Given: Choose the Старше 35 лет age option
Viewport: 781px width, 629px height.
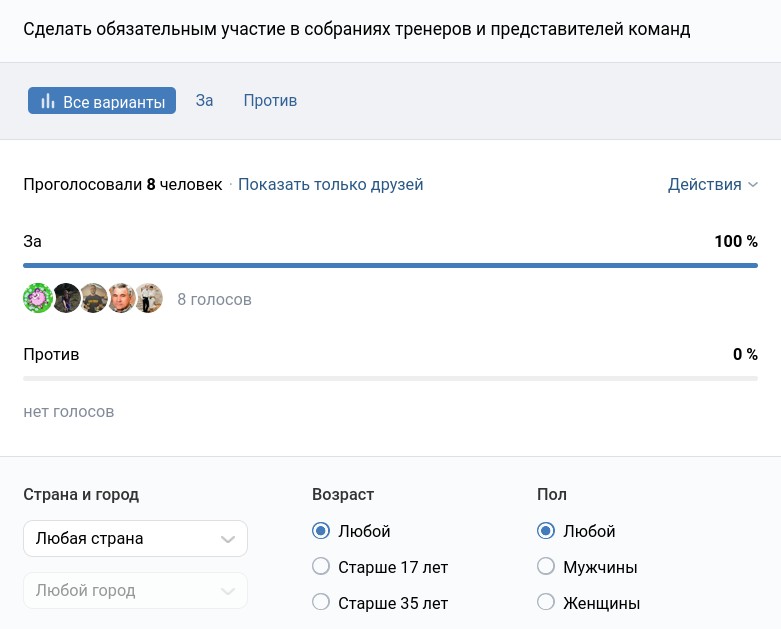Looking at the screenshot, I should pos(321,603).
